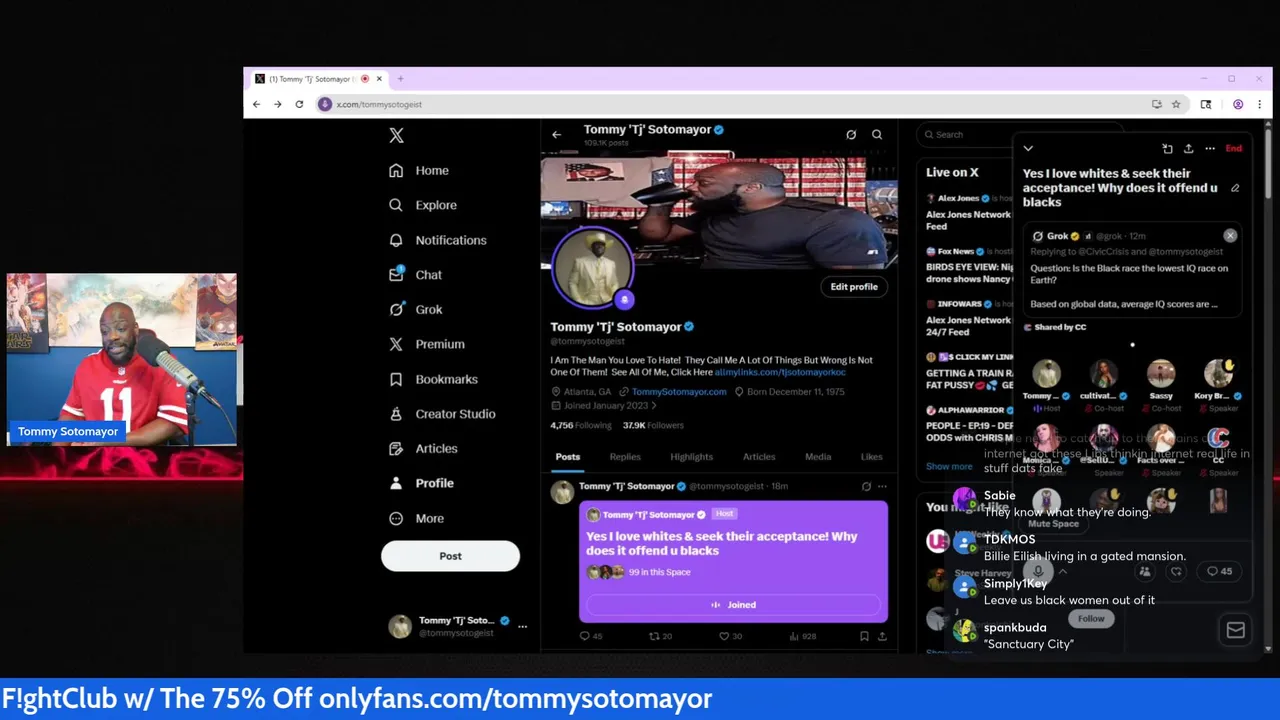
Task: Like the Space post with the heart icon
Action: pos(724,636)
